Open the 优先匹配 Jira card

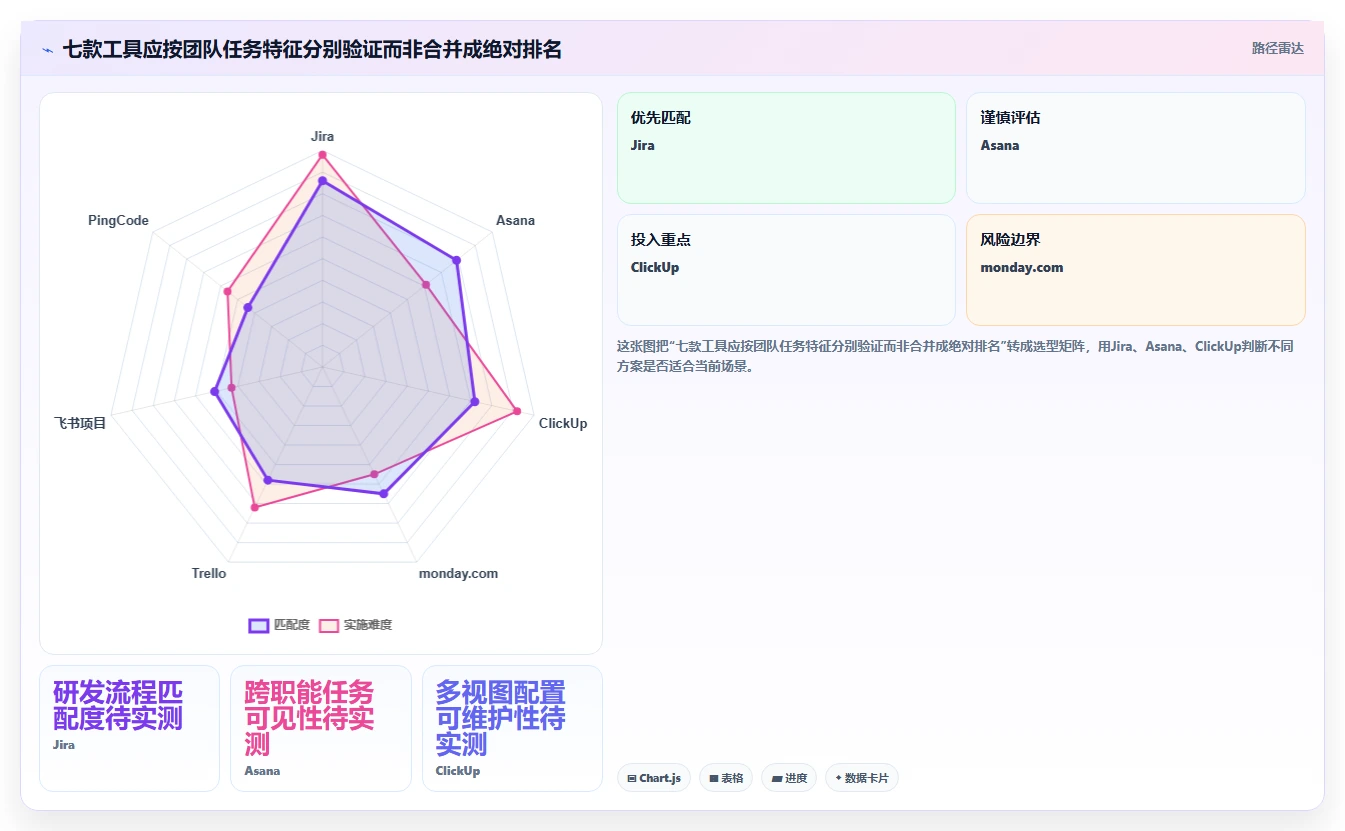click(786, 148)
